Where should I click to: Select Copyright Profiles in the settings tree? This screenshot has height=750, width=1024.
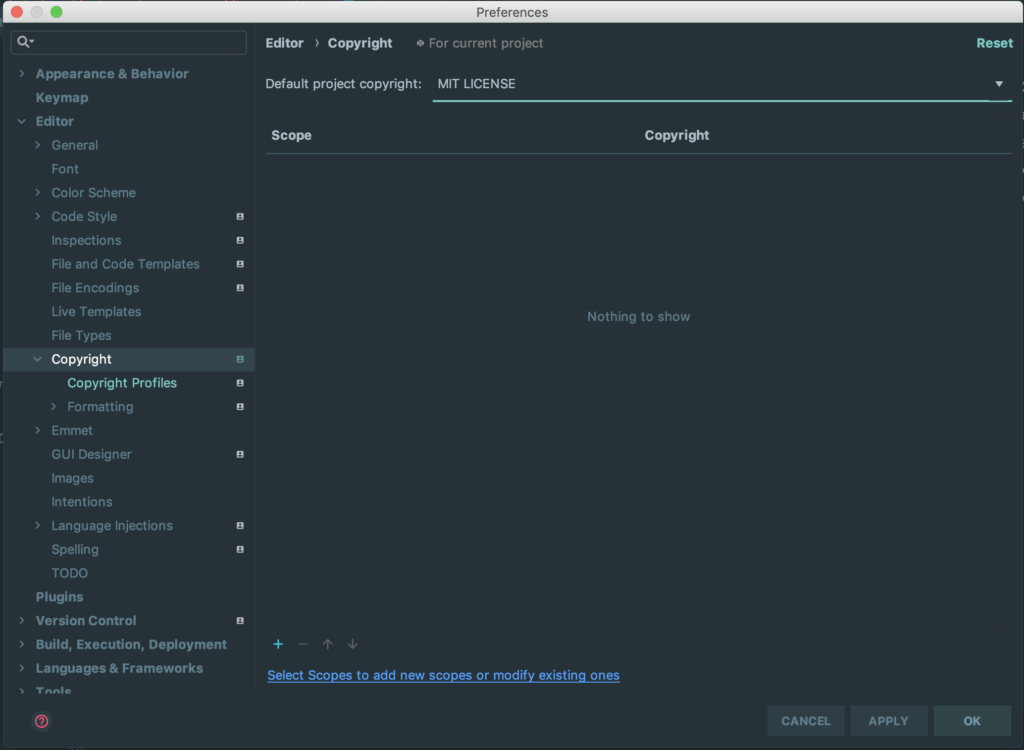121,382
